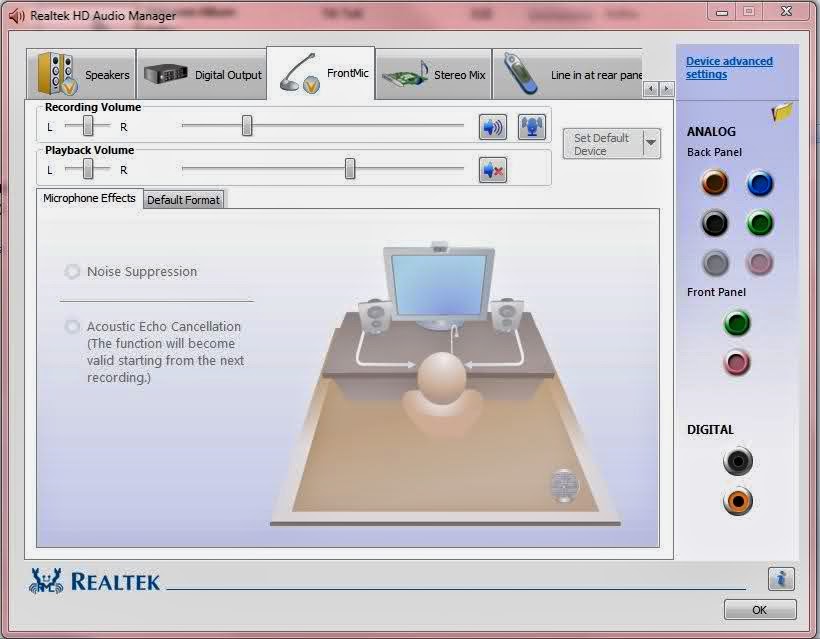
Task: Click the DIGITAL heading text
Action: [x=710, y=429]
